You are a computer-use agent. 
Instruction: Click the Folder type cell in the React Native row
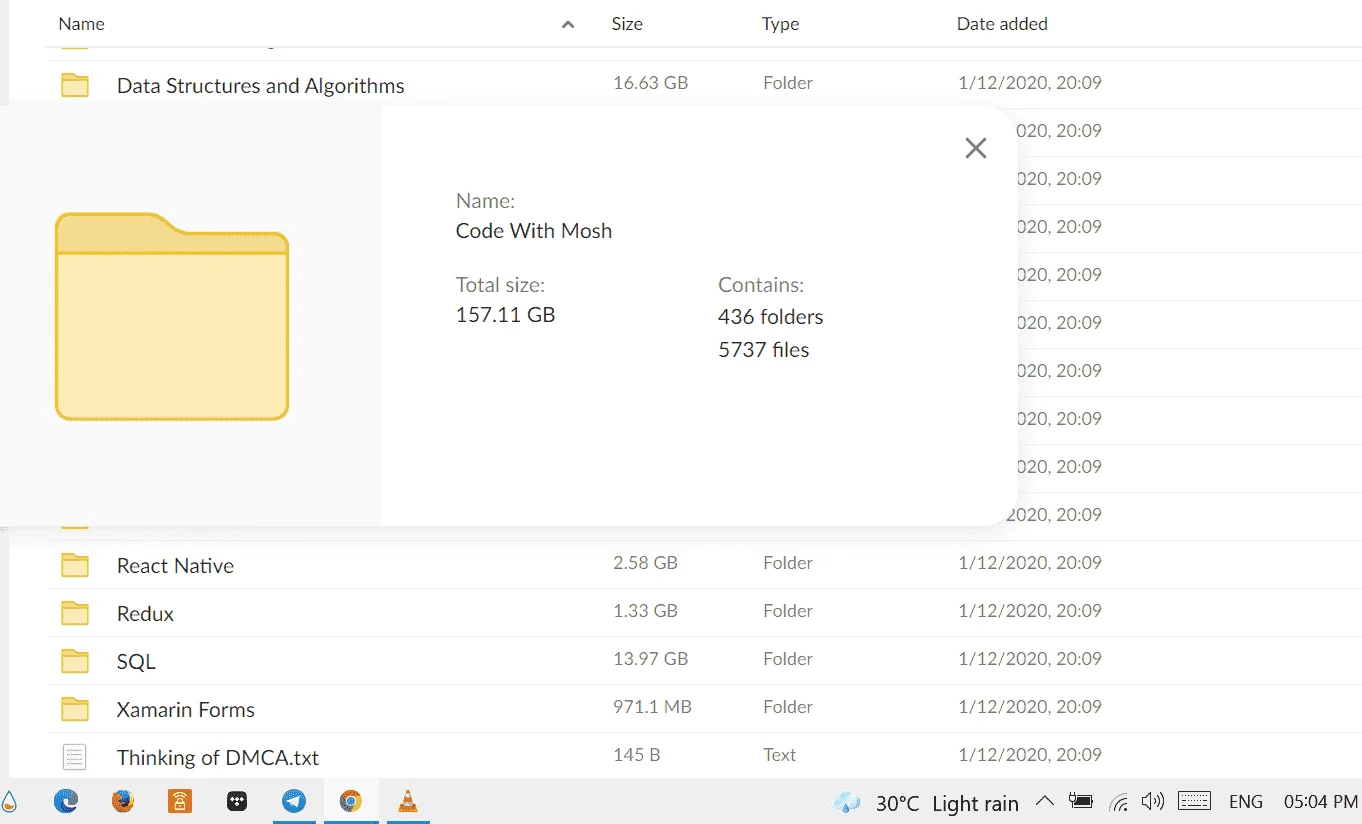coord(788,563)
